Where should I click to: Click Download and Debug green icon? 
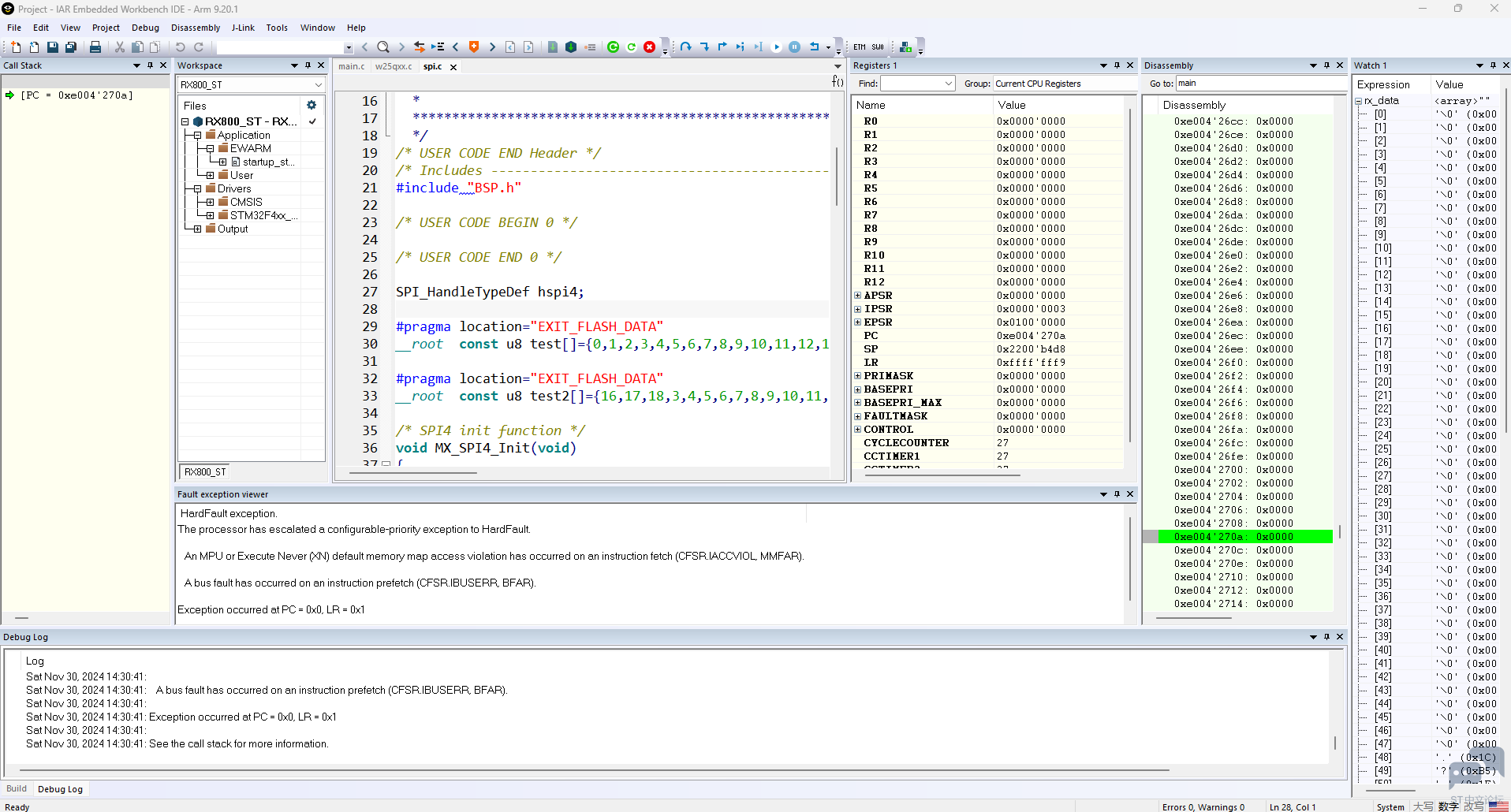coord(614,47)
